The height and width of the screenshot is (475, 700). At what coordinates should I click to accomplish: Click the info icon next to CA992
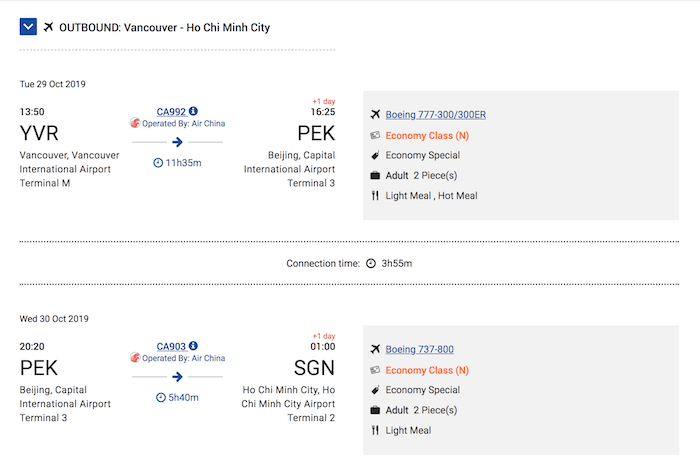[193, 111]
